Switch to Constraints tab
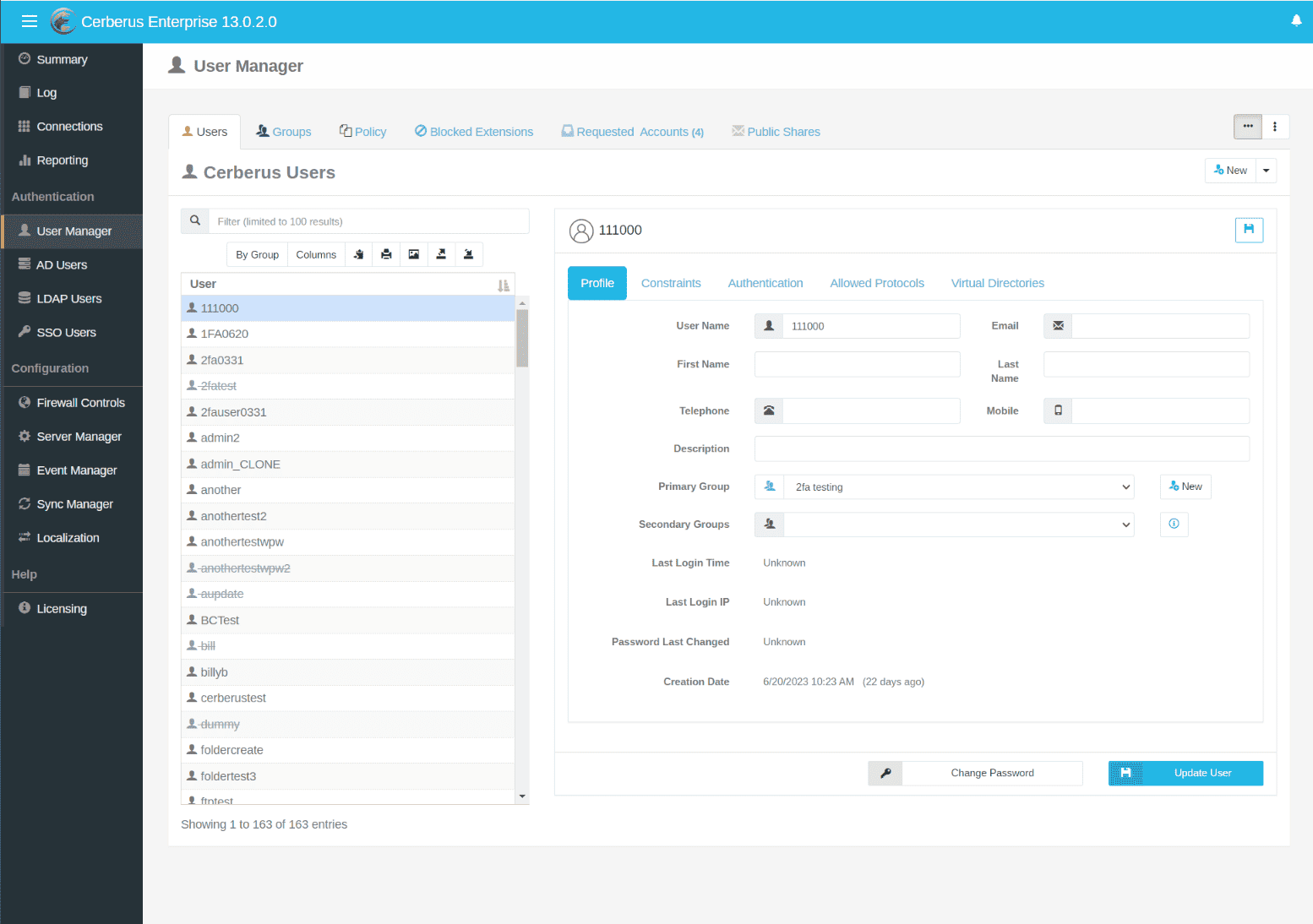 pos(671,283)
